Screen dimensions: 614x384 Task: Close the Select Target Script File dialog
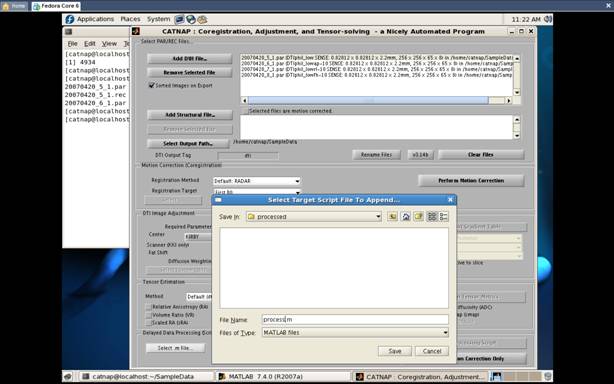[450, 200]
